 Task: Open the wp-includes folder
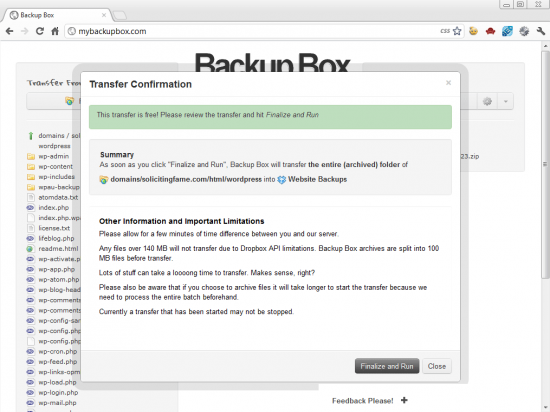click(56, 177)
